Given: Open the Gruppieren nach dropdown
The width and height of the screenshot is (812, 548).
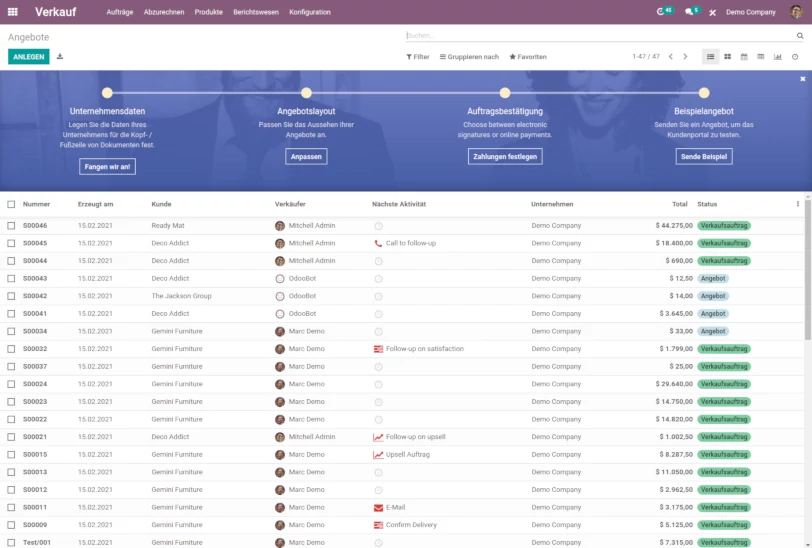Looking at the screenshot, I should tap(469, 56).
